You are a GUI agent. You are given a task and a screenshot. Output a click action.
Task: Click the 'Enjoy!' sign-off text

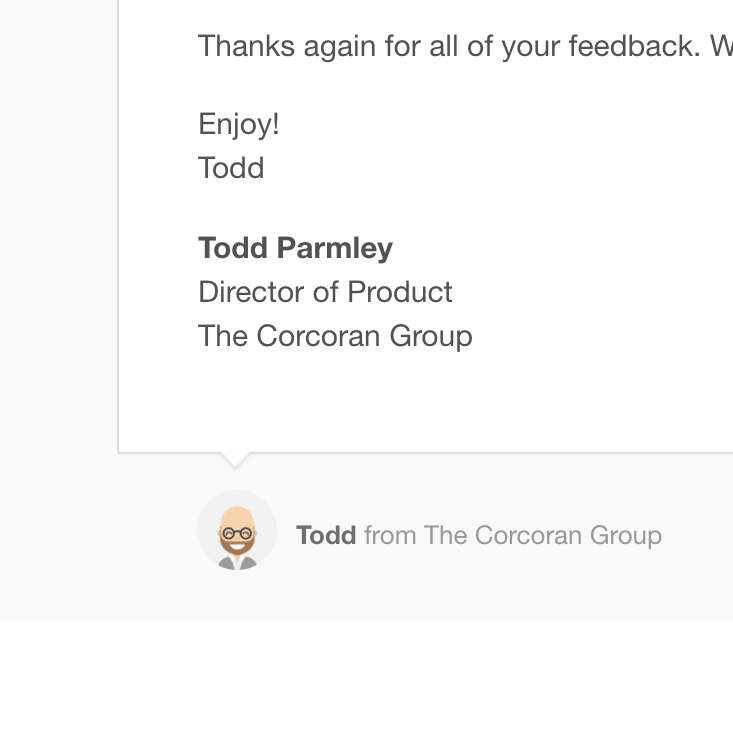[x=239, y=124]
